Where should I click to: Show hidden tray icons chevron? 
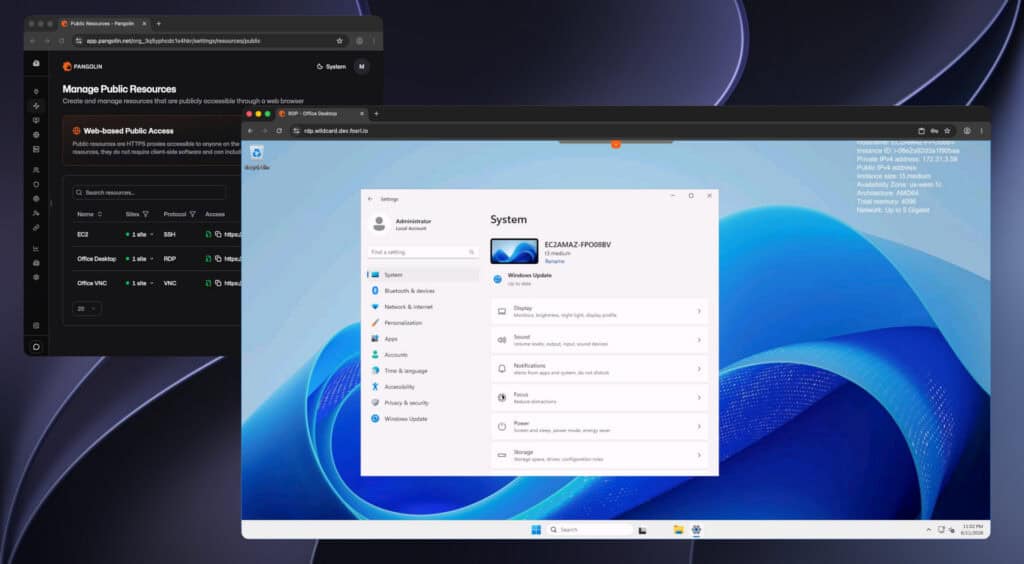pos(929,530)
